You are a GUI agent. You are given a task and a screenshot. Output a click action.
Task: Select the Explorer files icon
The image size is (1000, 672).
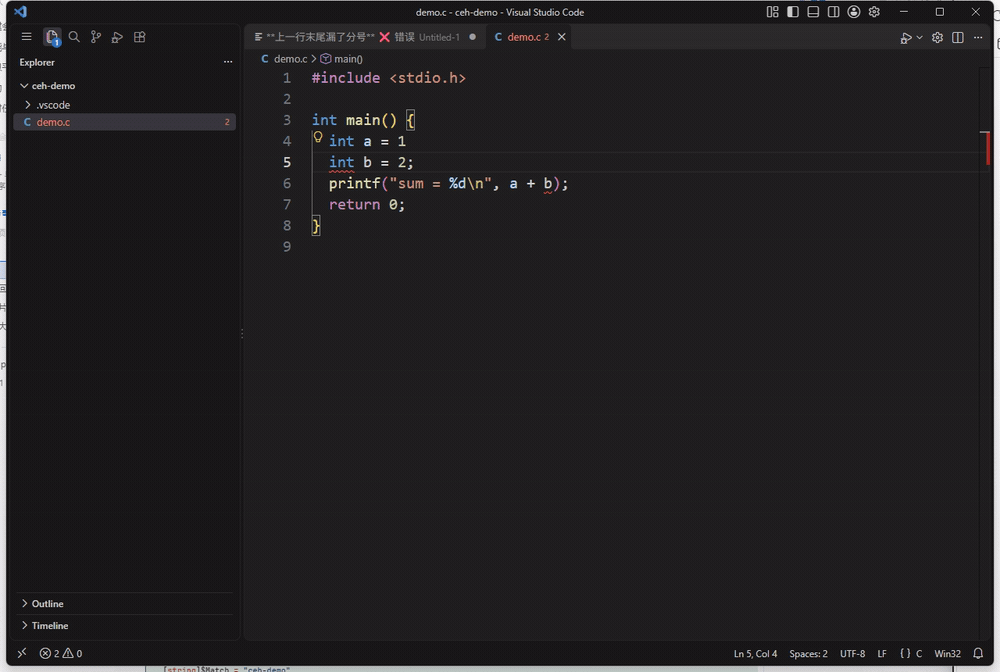(x=52, y=37)
